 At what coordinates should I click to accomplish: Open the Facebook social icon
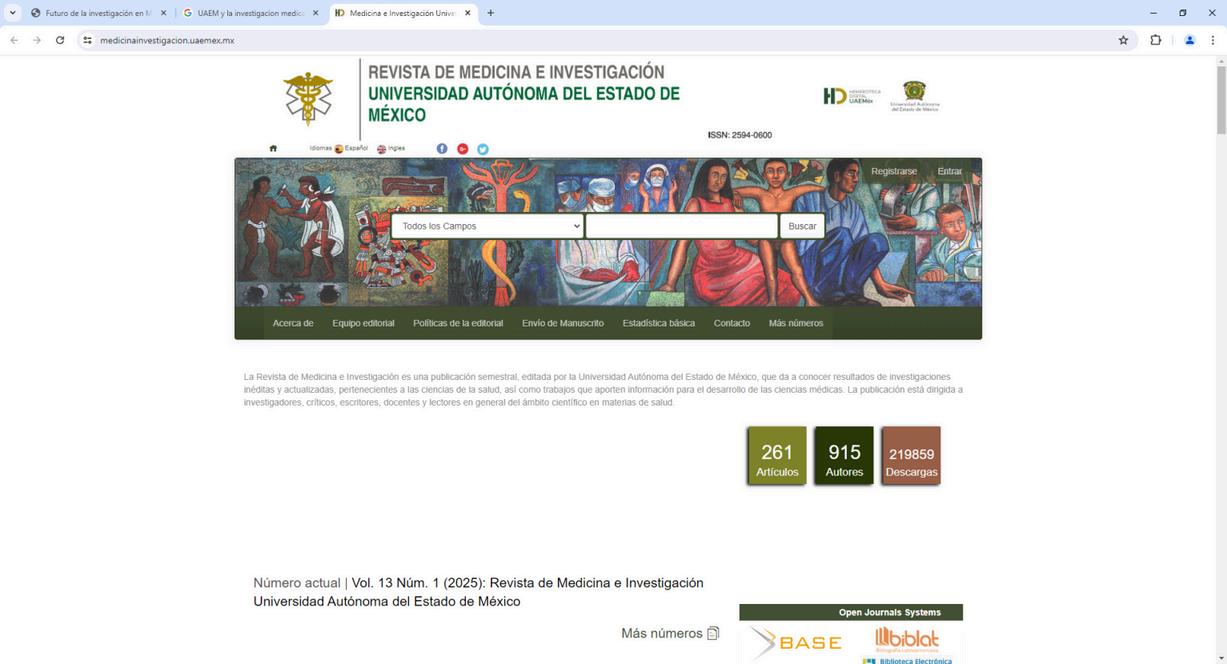[442, 149]
